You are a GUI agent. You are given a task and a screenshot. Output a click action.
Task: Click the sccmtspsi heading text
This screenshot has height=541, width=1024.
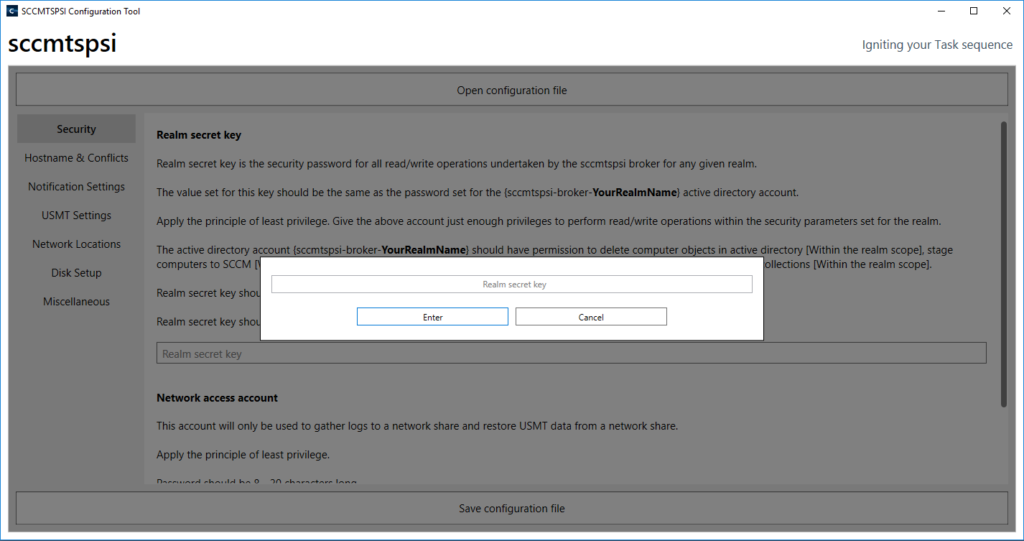(x=62, y=45)
